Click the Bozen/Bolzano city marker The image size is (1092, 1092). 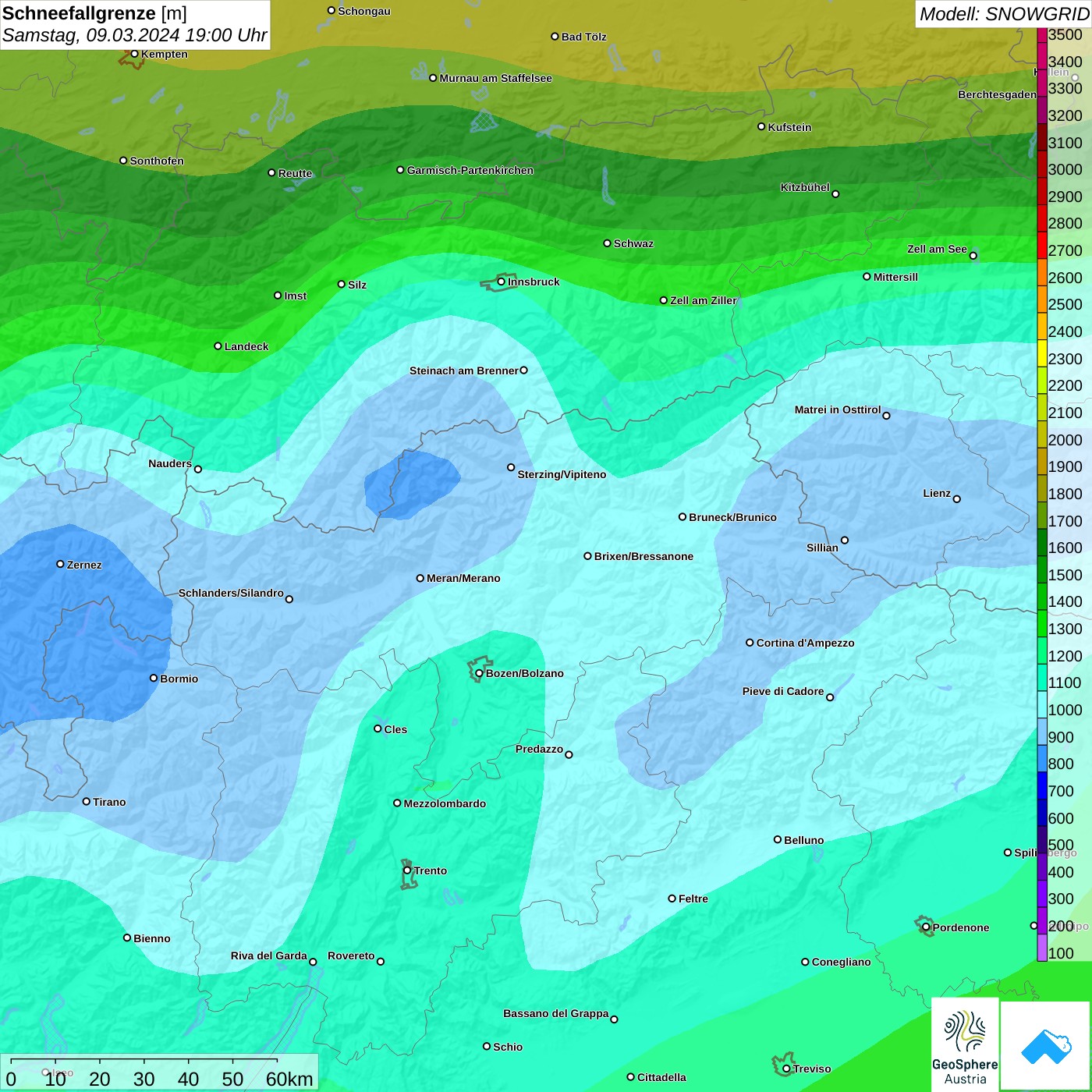(479, 673)
